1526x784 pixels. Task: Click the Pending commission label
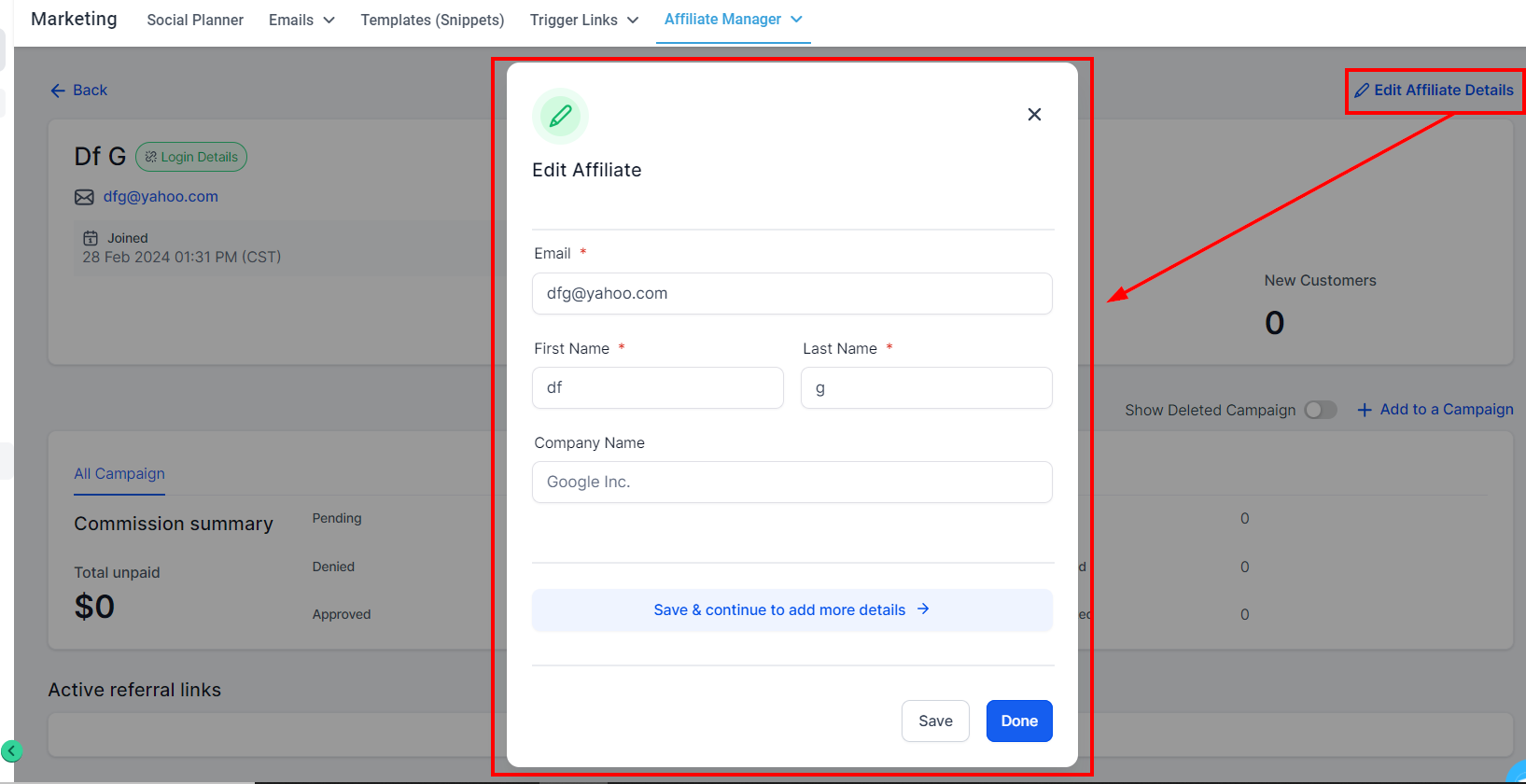point(337,518)
